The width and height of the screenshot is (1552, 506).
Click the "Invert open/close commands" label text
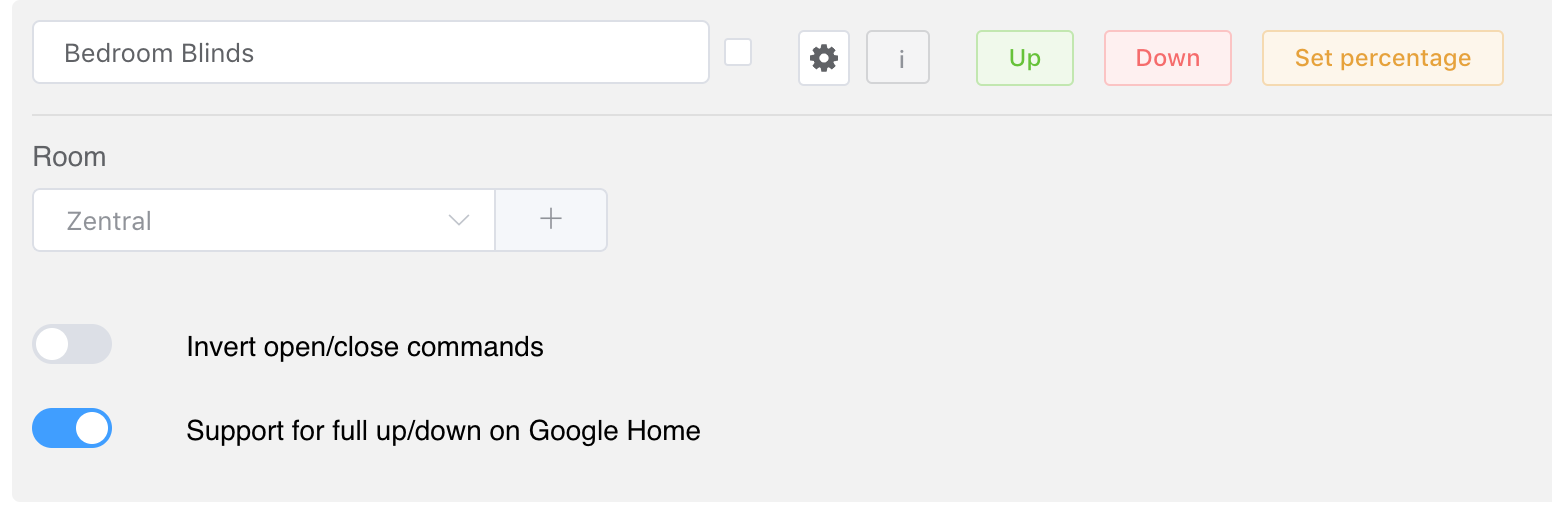click(365, 347)
